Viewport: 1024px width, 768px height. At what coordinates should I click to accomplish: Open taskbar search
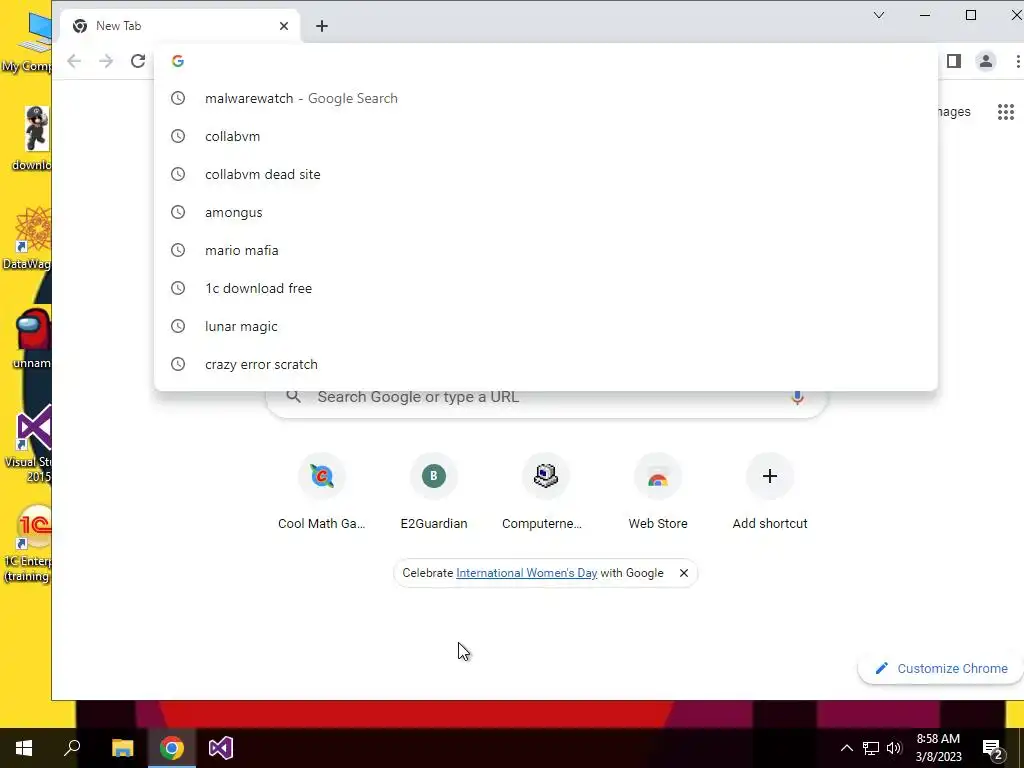[72, 748]
